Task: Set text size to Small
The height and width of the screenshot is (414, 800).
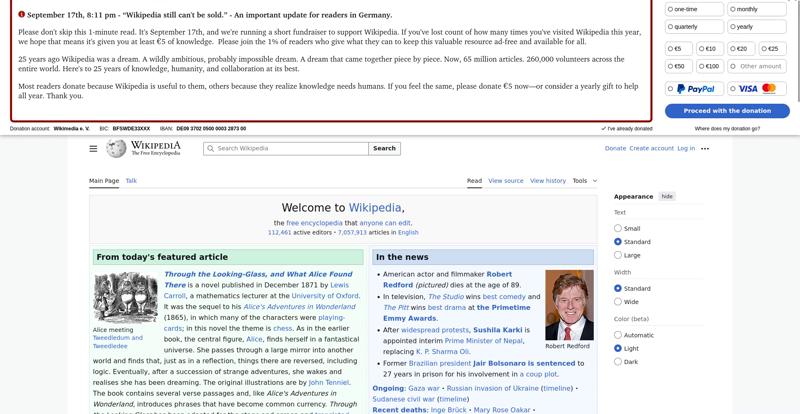Action: click(618, 228)
